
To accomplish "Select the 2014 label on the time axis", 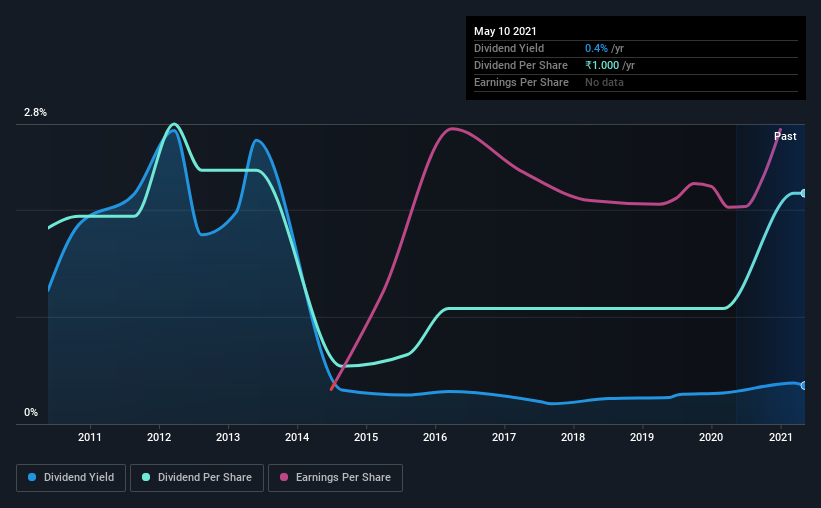I will click(x=297, y=437).
